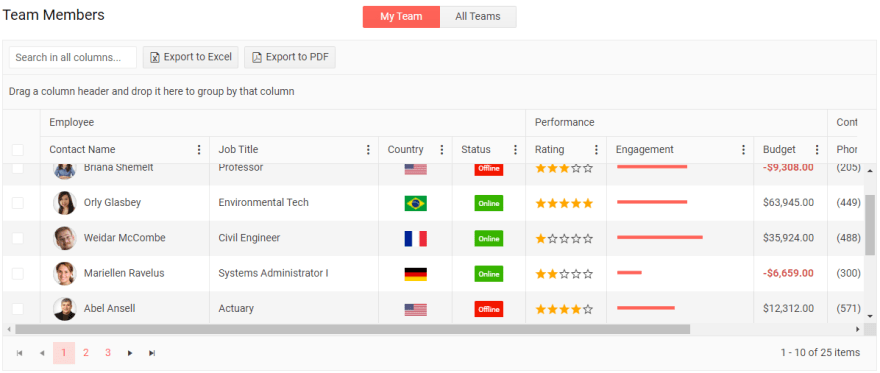Export the grid to Excel
This screenshot has height=373, width=880.
(191, 57)
